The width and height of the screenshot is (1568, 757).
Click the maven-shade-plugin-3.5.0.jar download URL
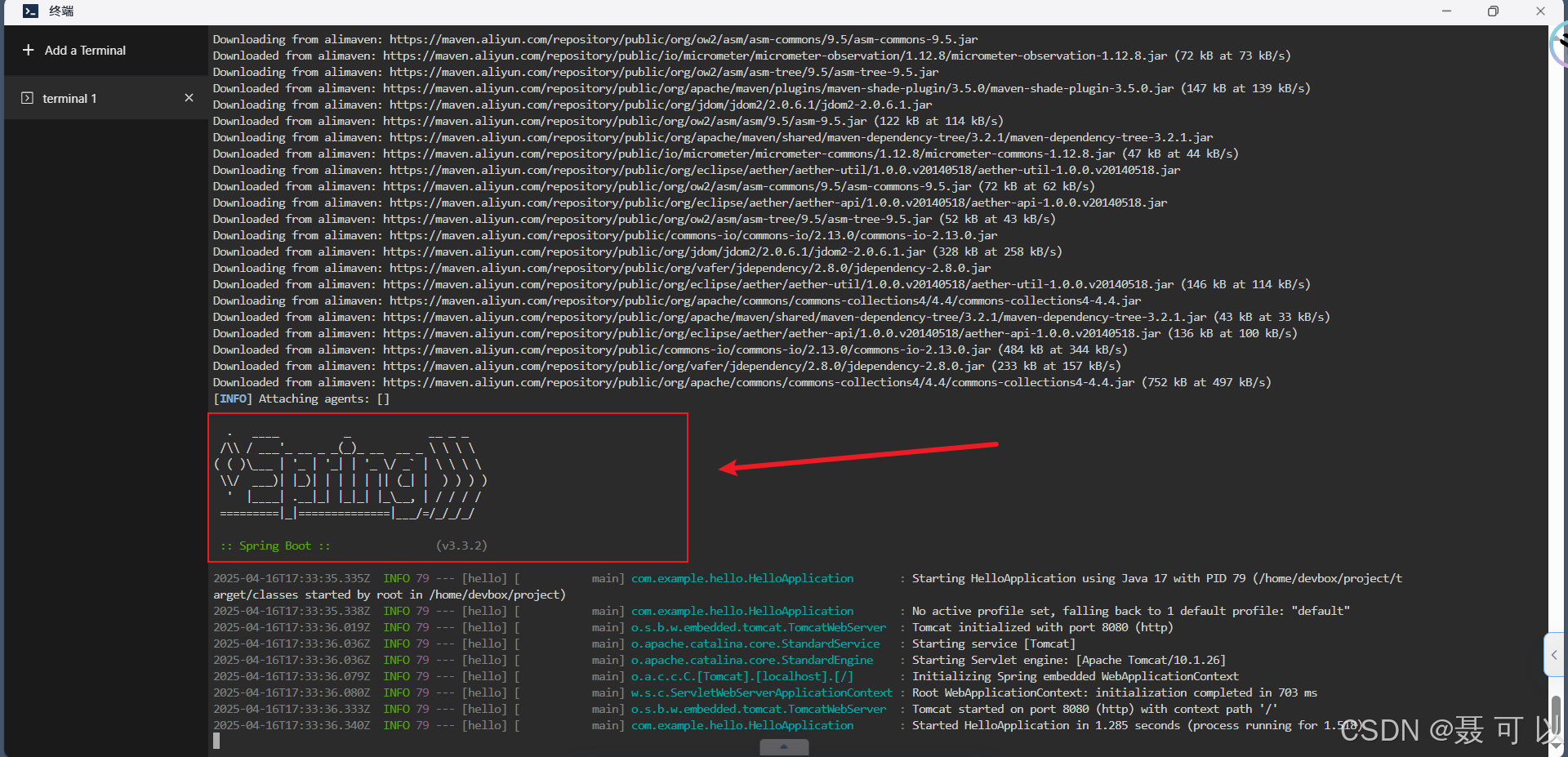pyautogui.click(x=778, y=88)
